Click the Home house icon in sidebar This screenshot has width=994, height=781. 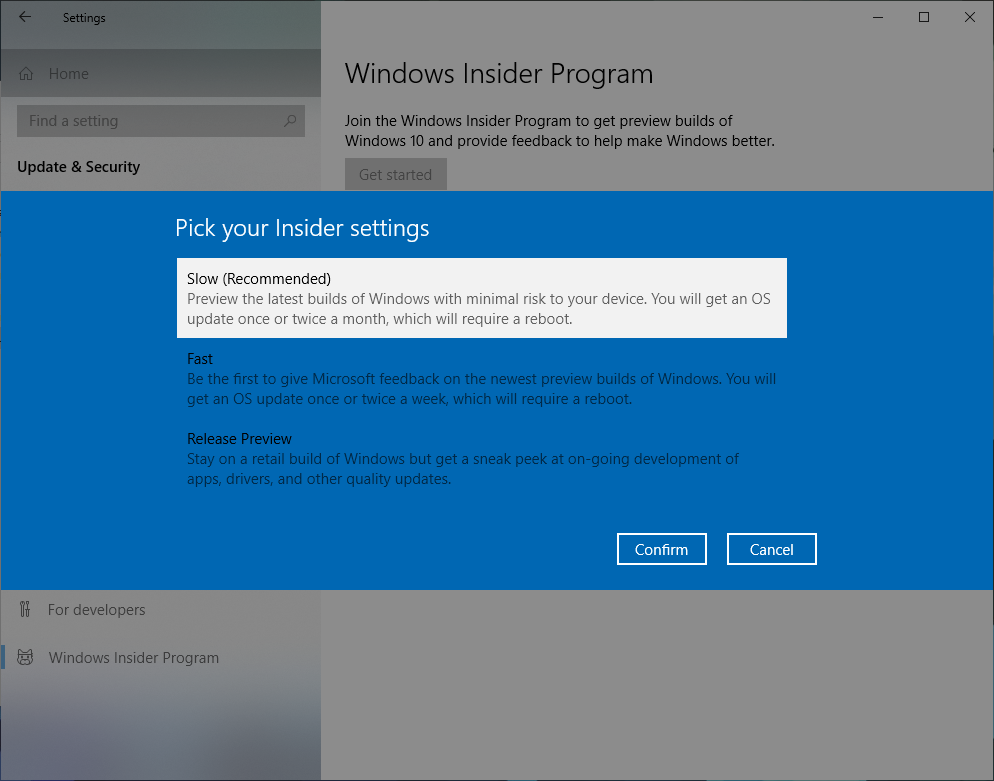[x=24, y=73]
